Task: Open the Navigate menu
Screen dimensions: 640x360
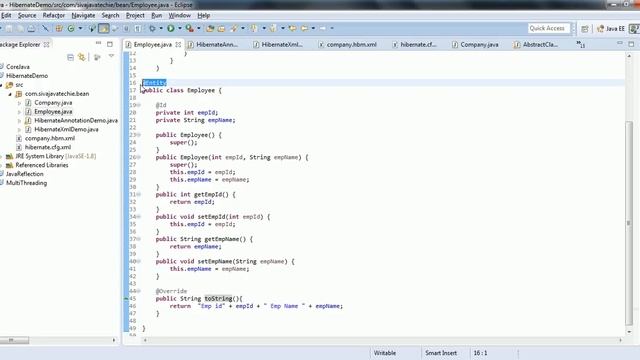Action: pos(83,16)
